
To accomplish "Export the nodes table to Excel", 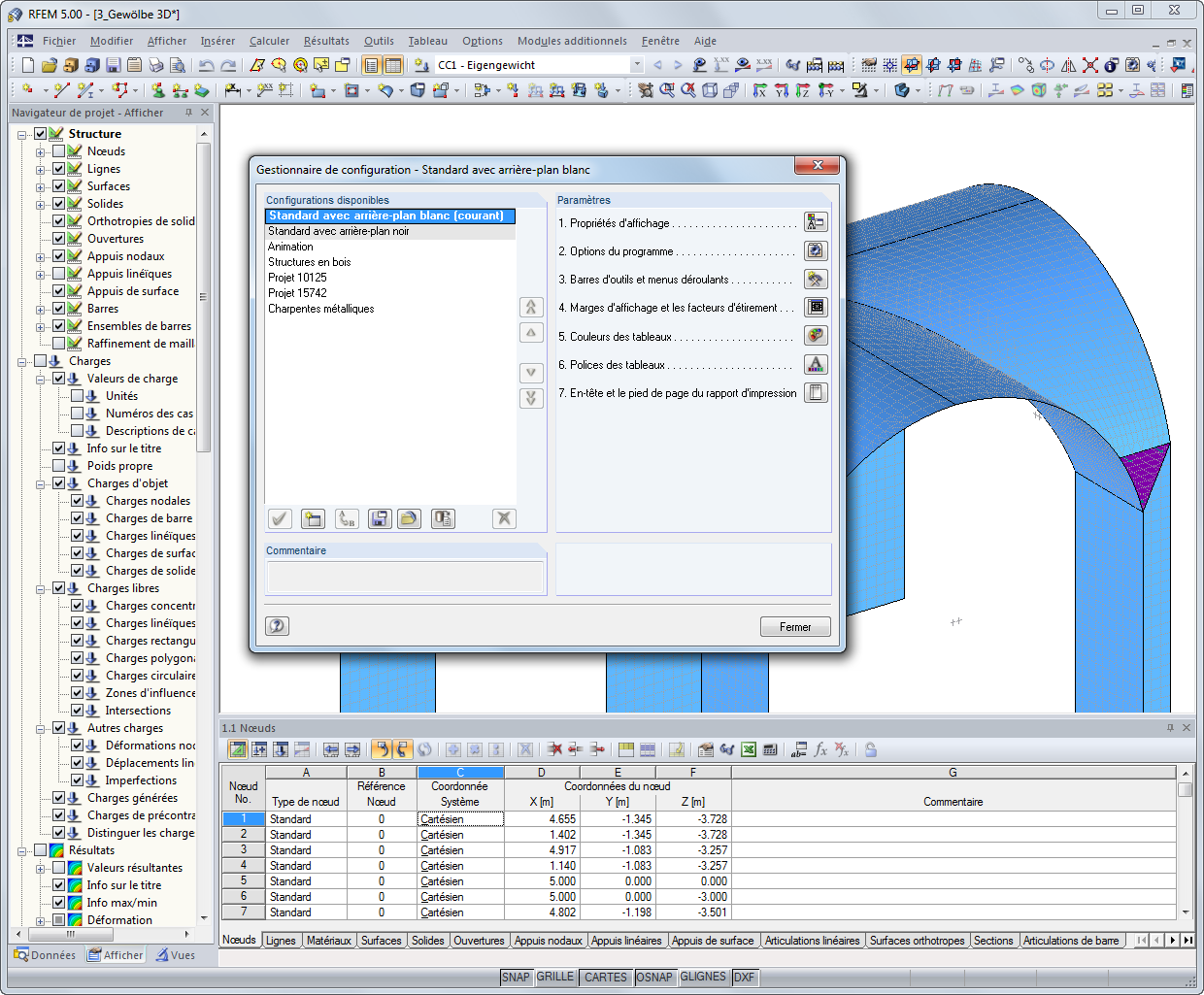I will [x=751, y=749].
